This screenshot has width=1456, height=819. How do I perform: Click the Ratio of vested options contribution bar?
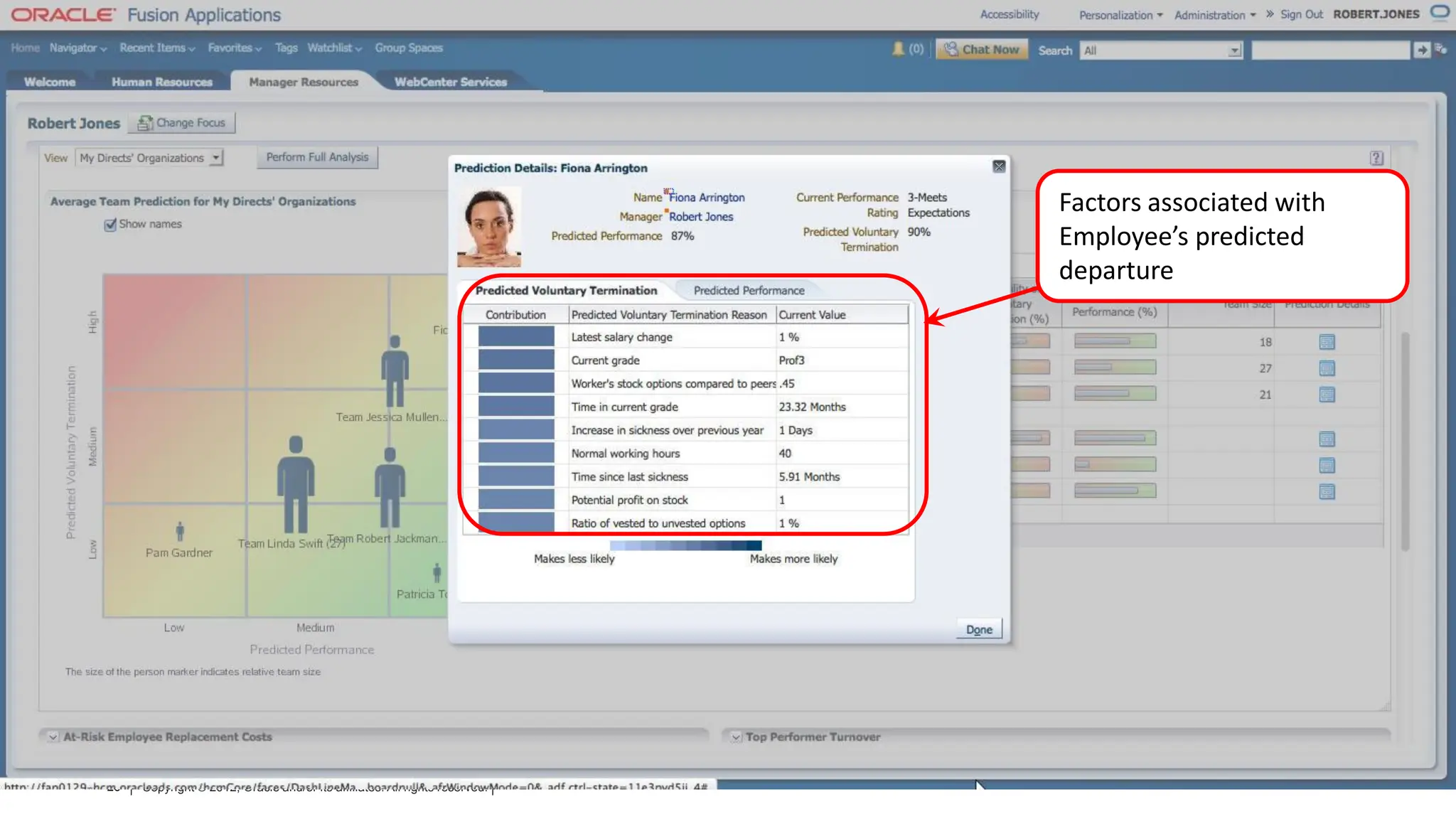point(516,523)
